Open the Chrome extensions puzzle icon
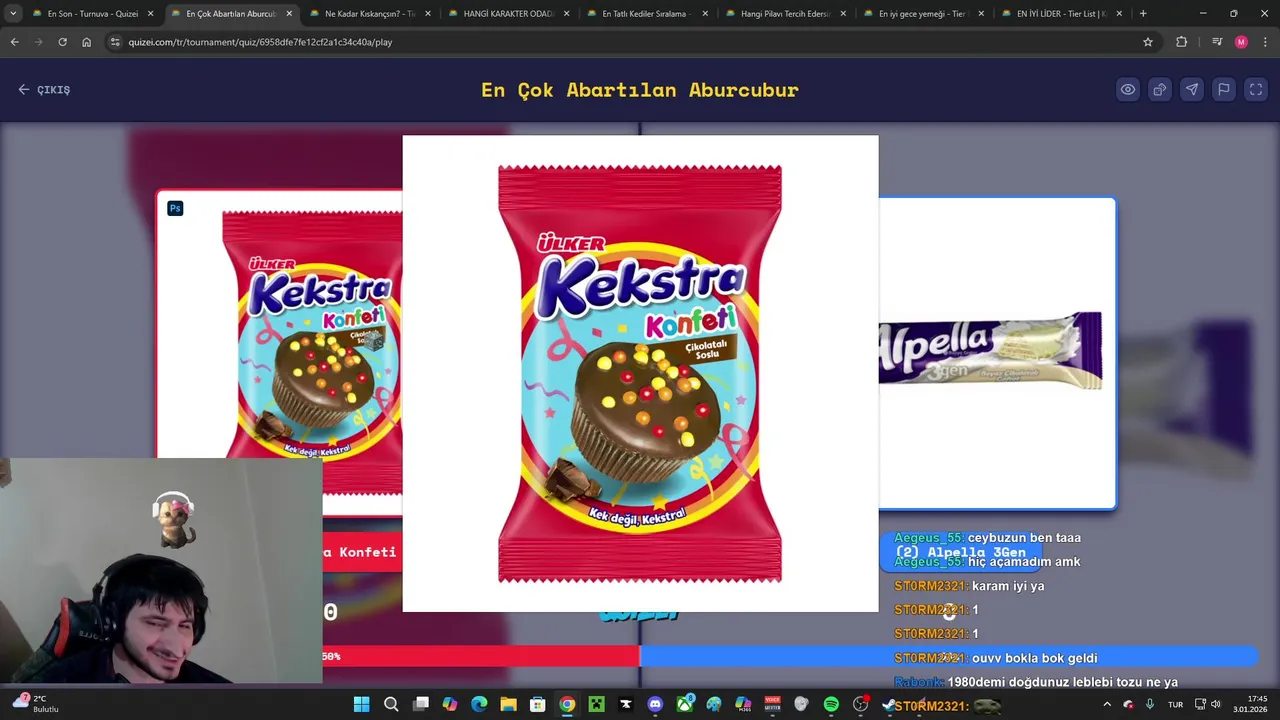The image size is (1280, 720). pyautogui.click(x=1182, y=42)
